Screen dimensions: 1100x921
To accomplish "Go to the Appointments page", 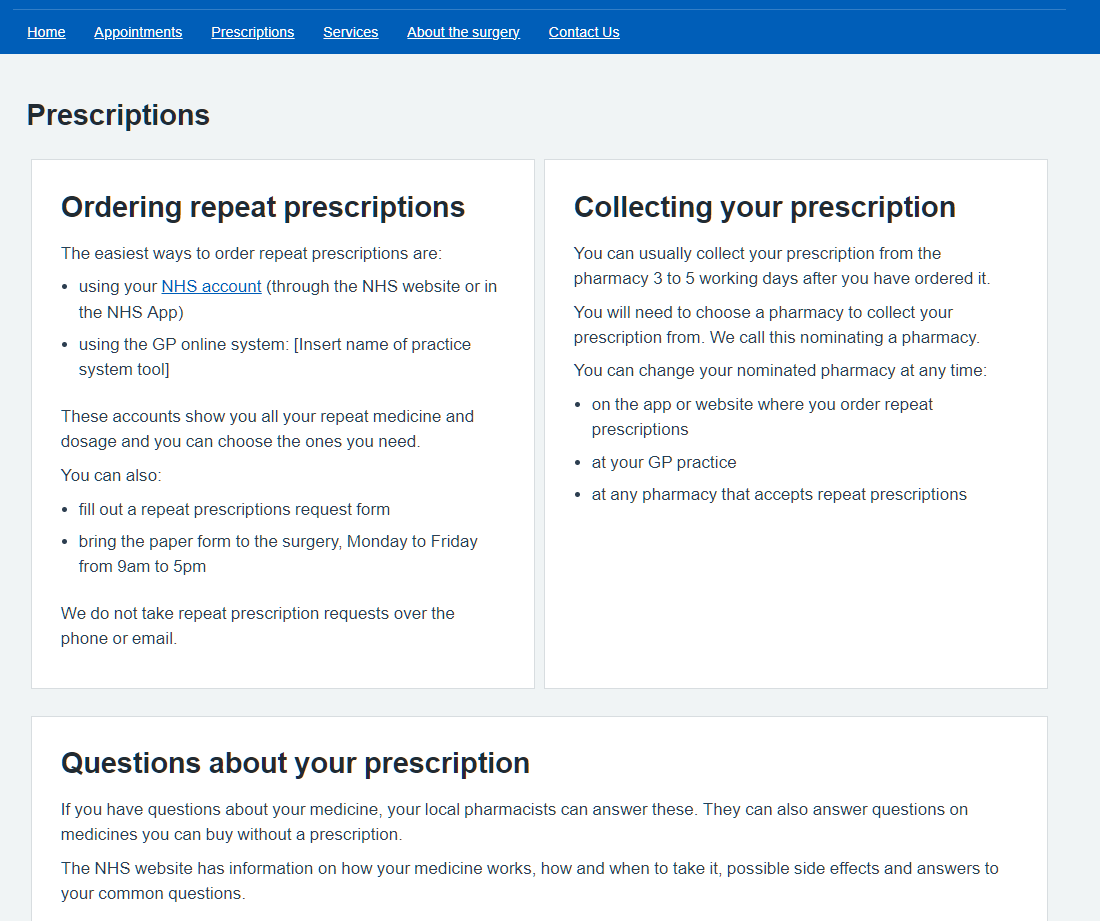I will [138, 32].
